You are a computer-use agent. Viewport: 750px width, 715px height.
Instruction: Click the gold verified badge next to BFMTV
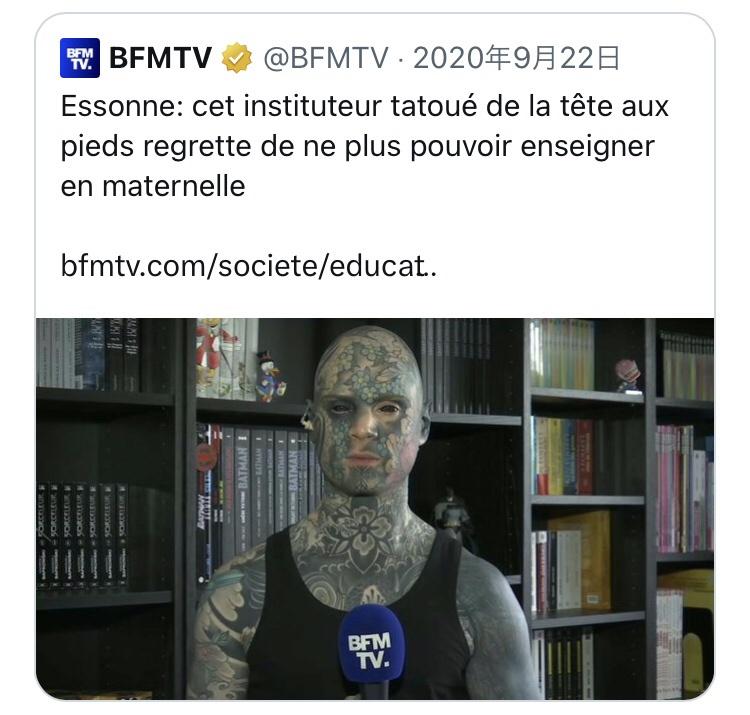(x=236, y=58)
